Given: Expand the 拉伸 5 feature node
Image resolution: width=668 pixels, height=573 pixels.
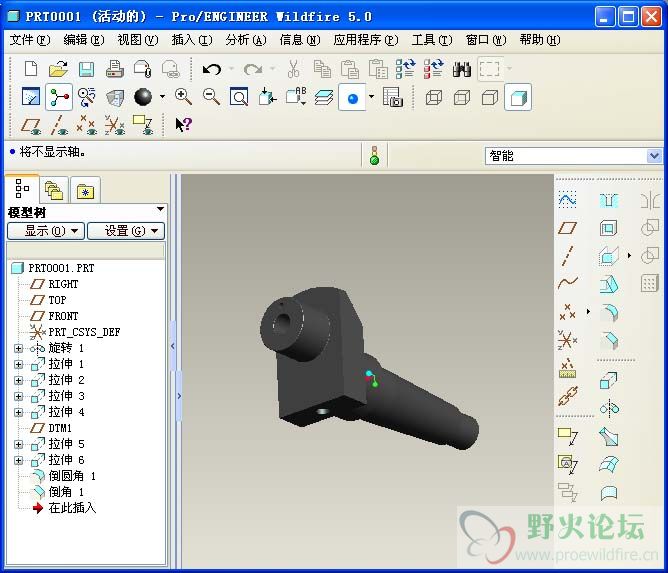Looking at the screenshot, I should tap(18, 444).
